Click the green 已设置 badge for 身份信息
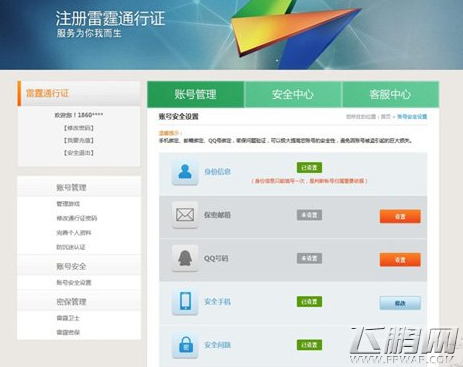 (309, 168)
